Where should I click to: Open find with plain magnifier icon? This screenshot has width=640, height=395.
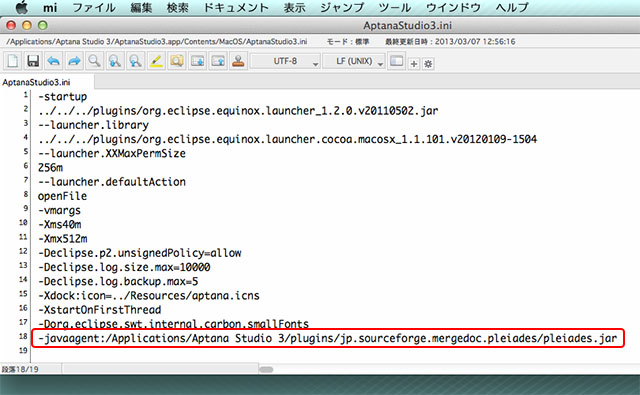pyautogui.click(x=95, y=61)
